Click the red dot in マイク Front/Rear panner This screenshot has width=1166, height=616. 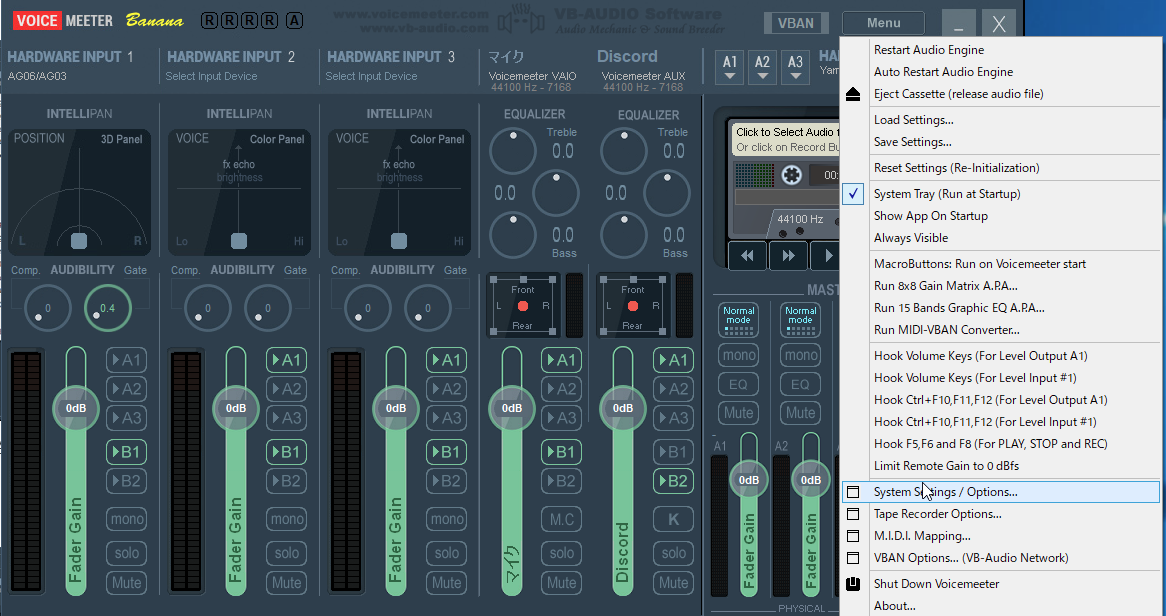point(523,306)
